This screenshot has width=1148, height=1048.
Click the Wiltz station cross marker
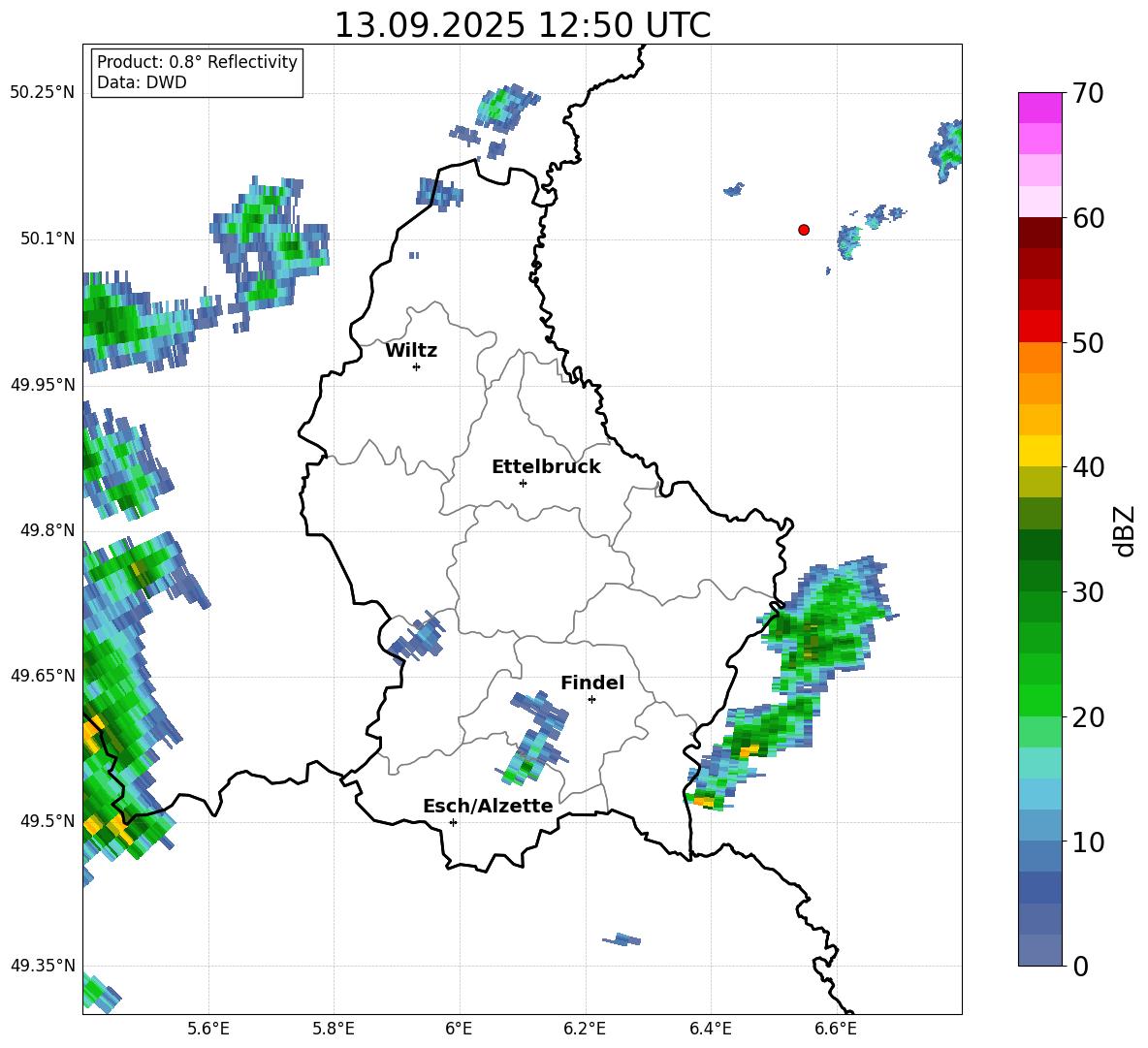point(417,366)
